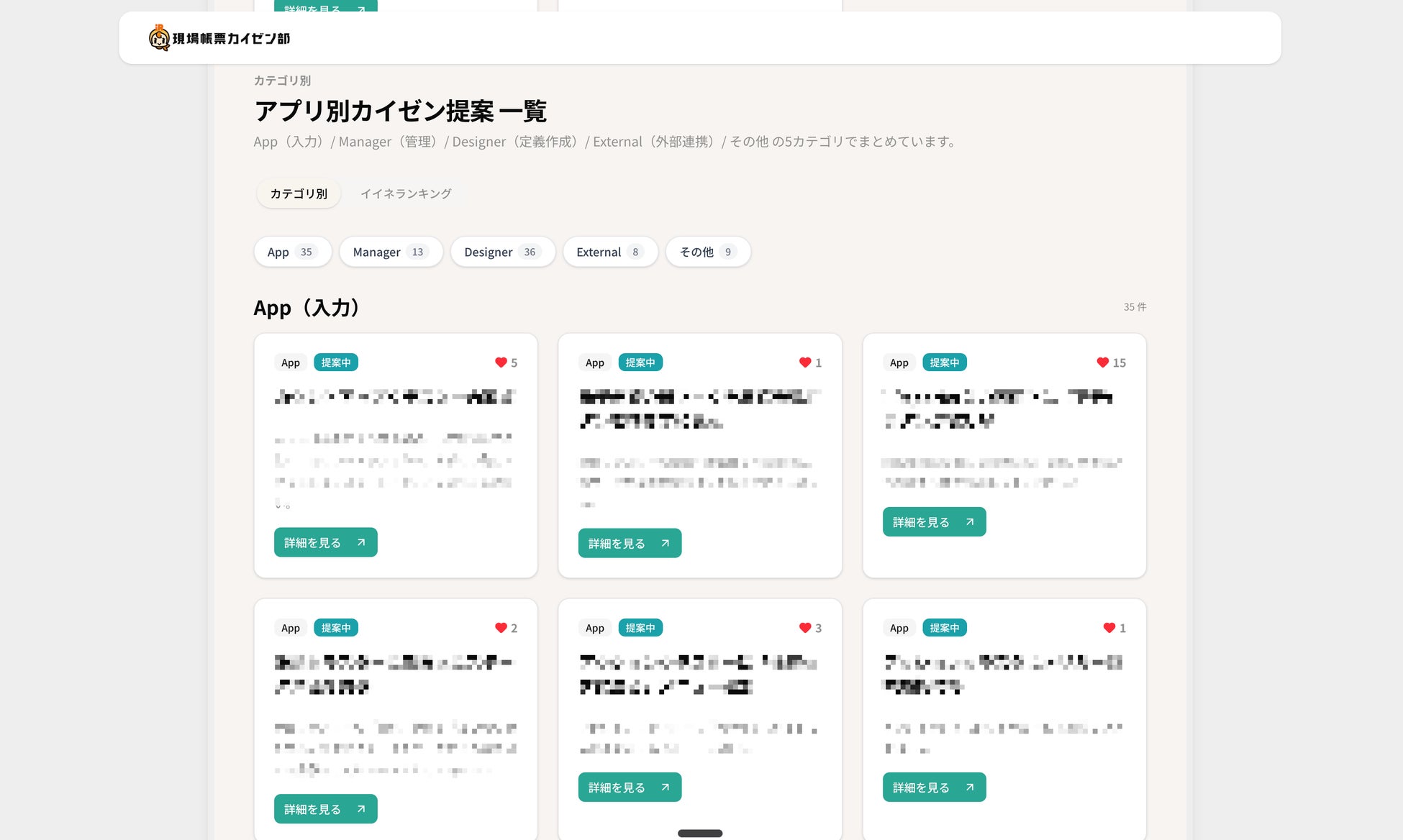Like the card with 15 hearts
This screenshot has width=1403, height=840.
(1102, 362)
